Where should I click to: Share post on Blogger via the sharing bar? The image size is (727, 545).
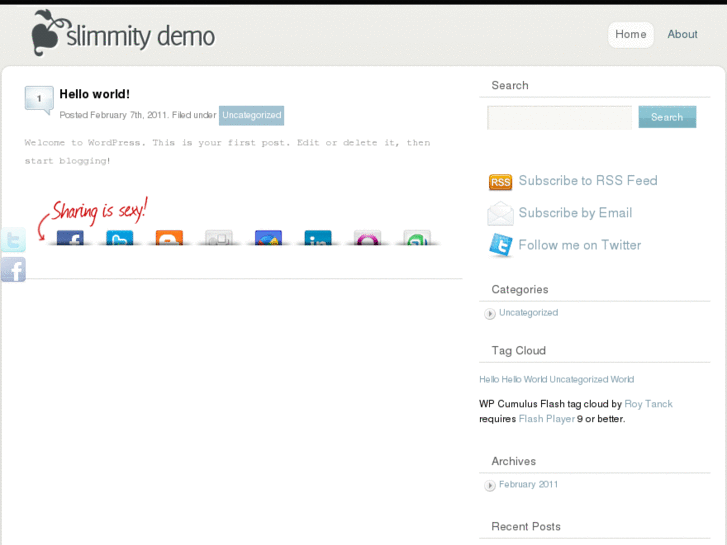(x=169, y=237)
